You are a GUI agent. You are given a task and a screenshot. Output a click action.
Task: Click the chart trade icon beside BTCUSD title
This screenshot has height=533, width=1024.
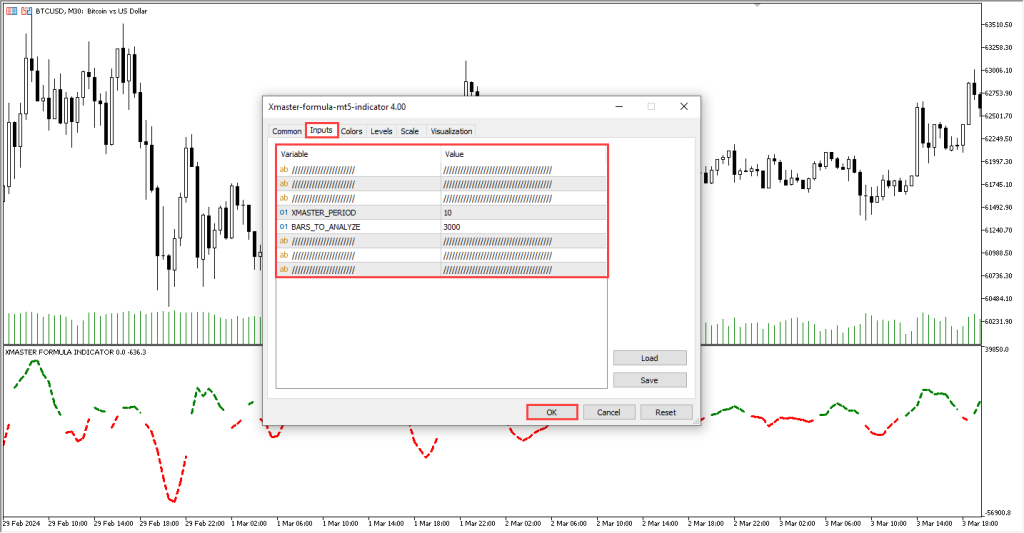26,11
